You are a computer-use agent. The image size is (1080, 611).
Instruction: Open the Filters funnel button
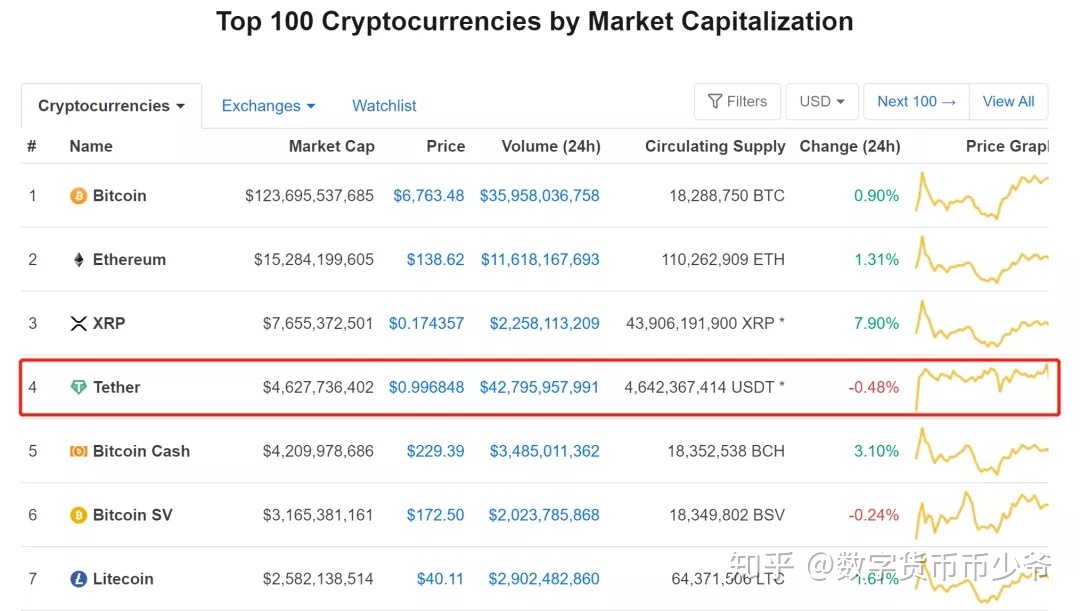[x=737, y=102]
